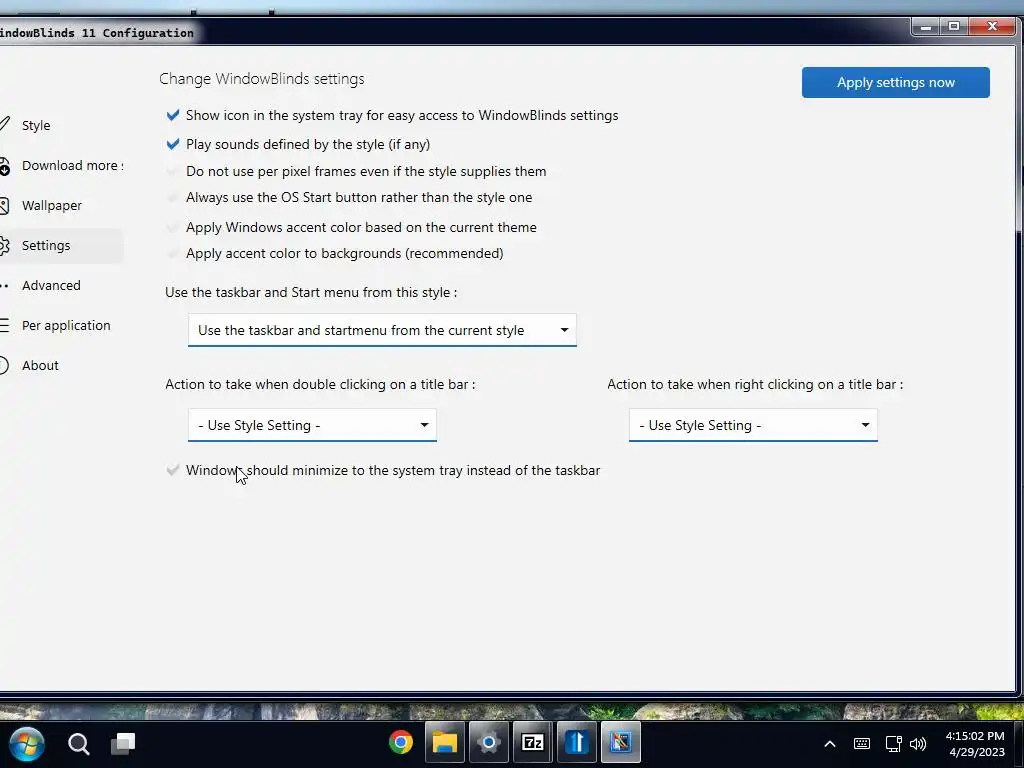
Task: Enable Apply accent color to backgrounds
Action: [x=173, y=254]
